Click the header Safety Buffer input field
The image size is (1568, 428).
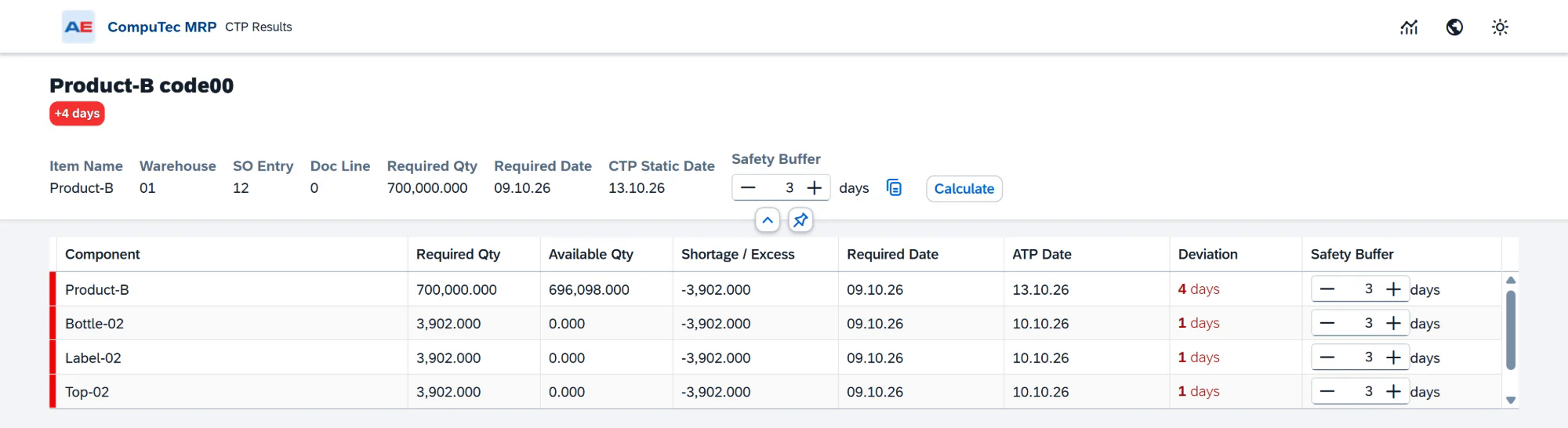782,188
